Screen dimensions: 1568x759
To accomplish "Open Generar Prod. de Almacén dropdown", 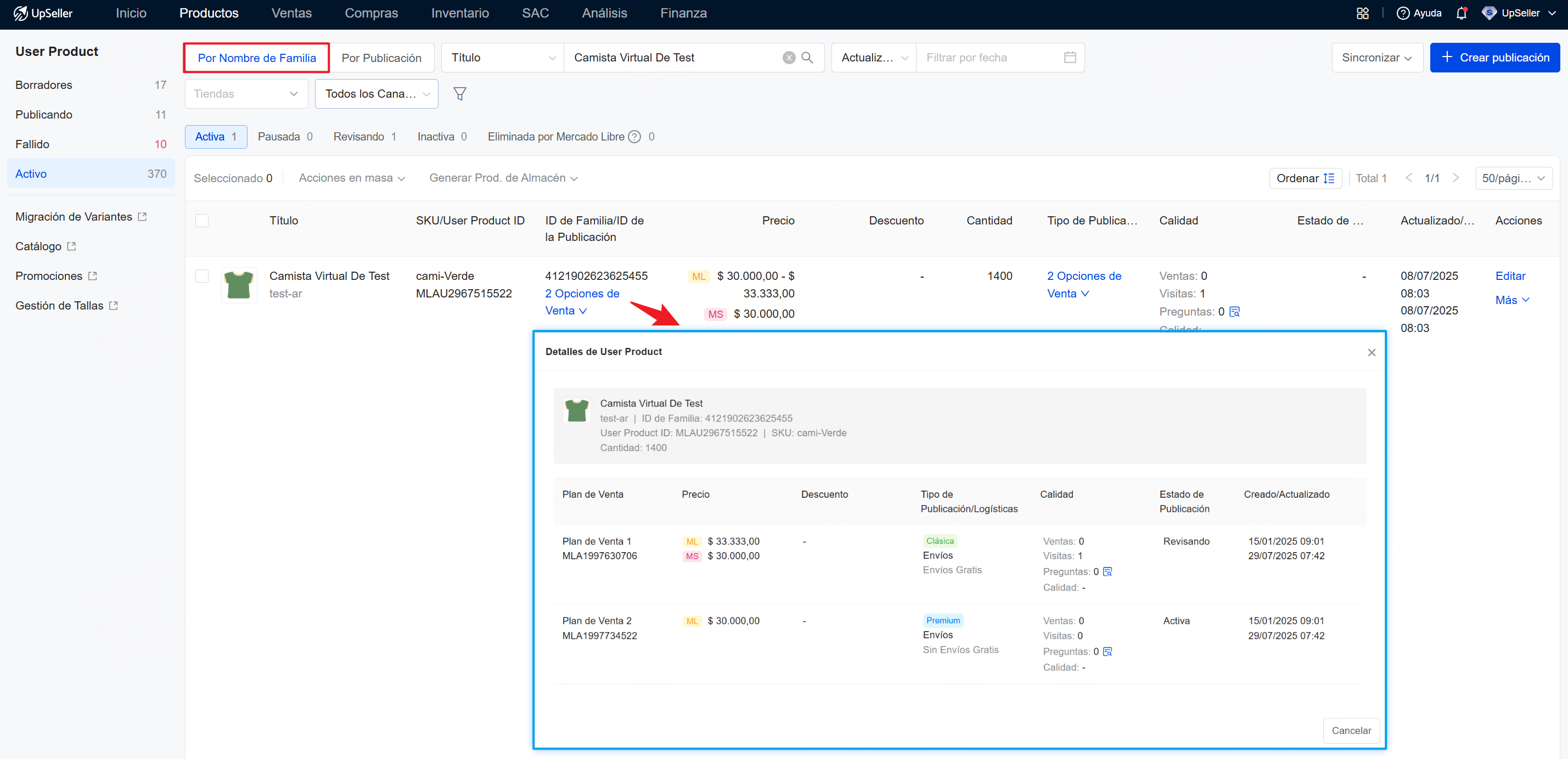I will pos(503,178).
